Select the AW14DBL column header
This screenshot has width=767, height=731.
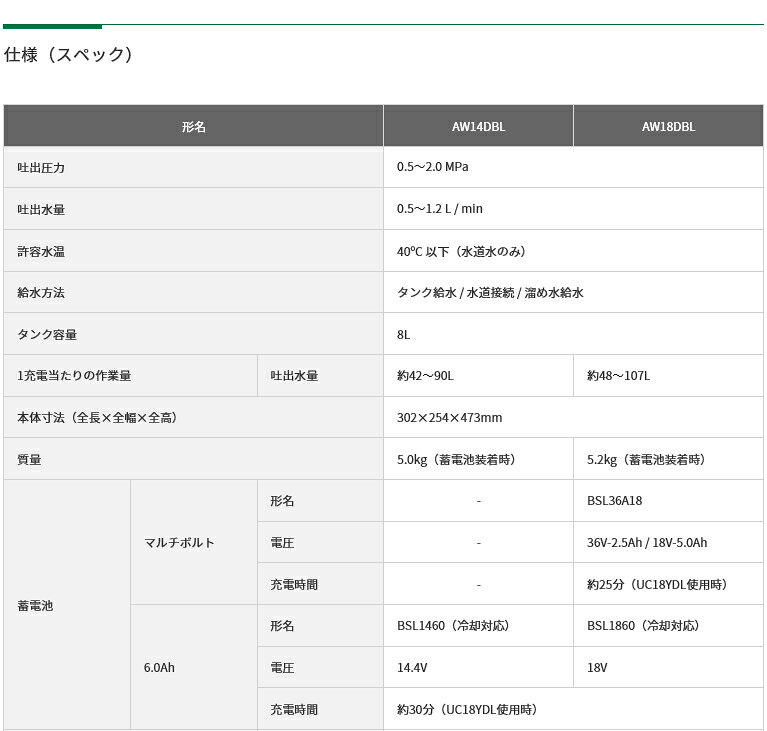478,127
